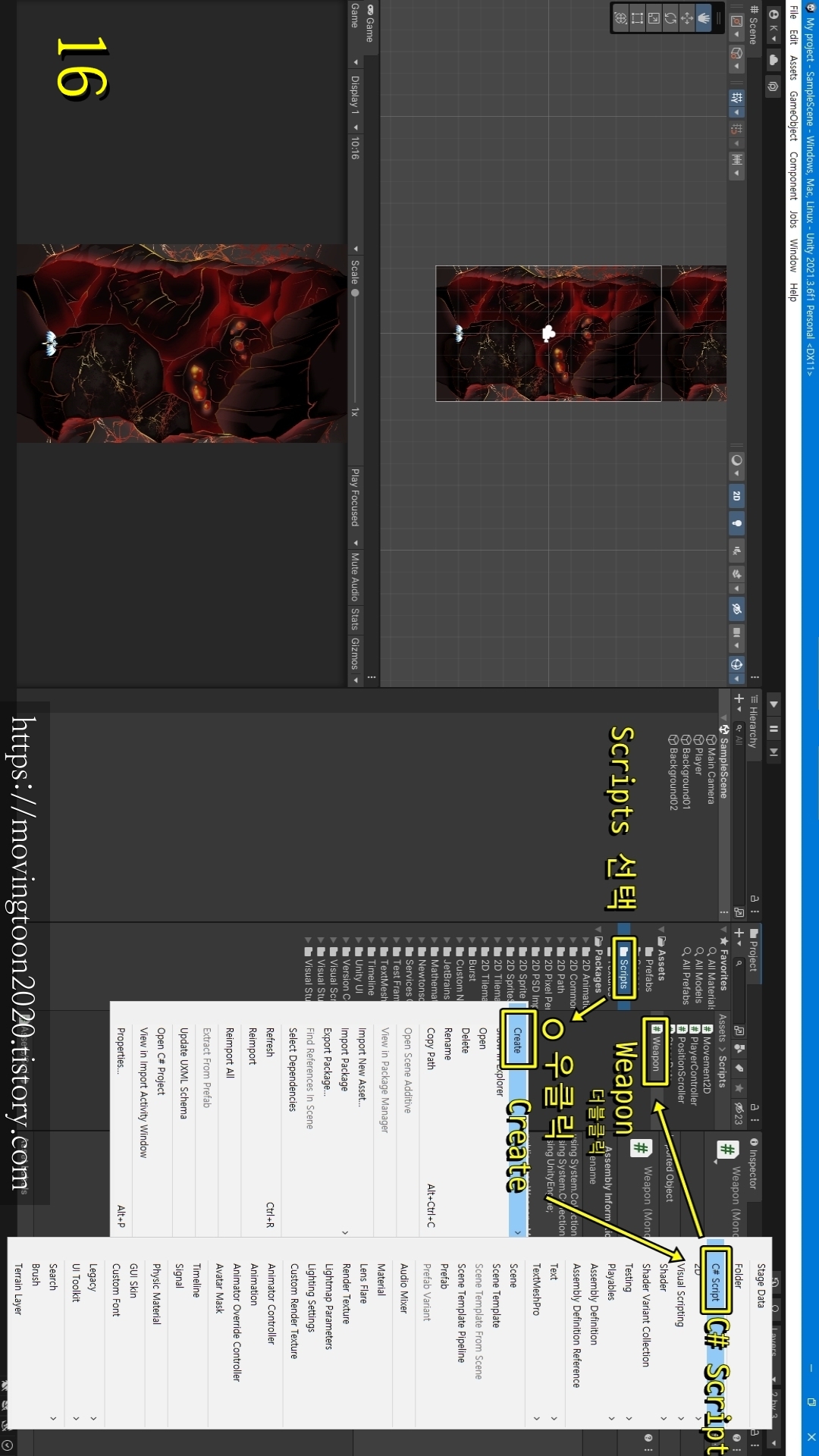Click the tool handle pivot position icon

[736, 26]
